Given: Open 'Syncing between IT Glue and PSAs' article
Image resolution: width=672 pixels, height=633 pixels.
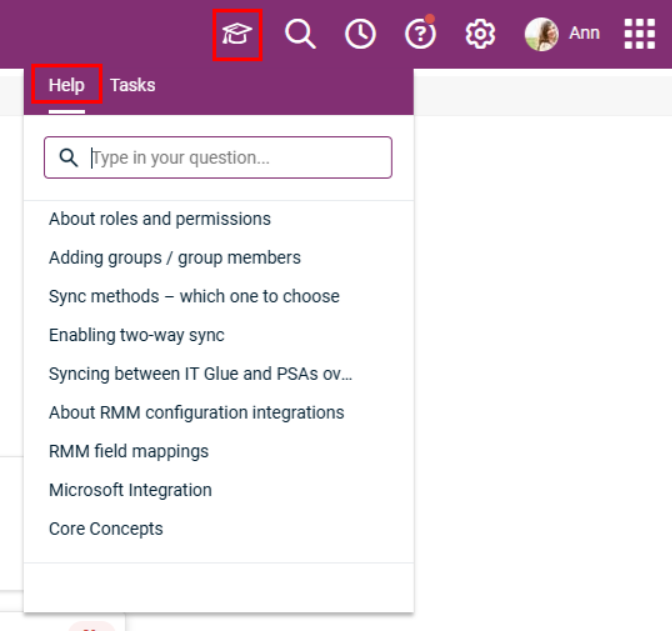Looking at the screenshot, I should (x=201, y=374).
